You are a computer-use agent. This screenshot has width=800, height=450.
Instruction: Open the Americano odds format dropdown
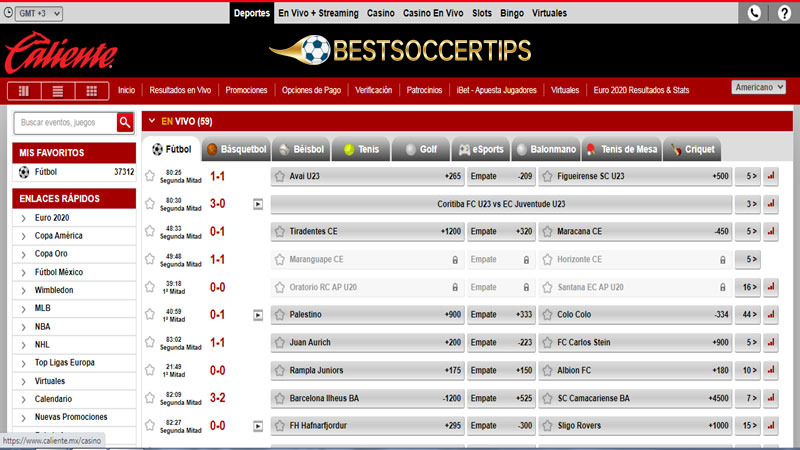(x=759, y=87)
